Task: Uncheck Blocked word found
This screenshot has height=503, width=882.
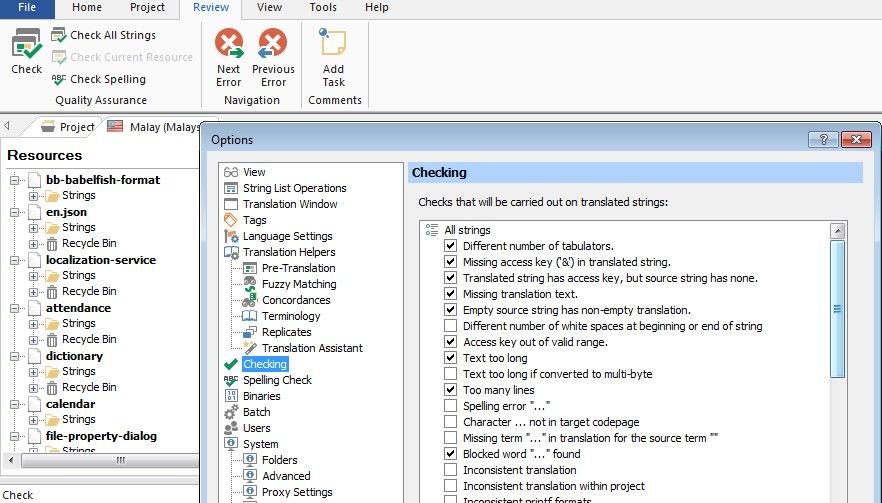Action: [x=450, y=453]
